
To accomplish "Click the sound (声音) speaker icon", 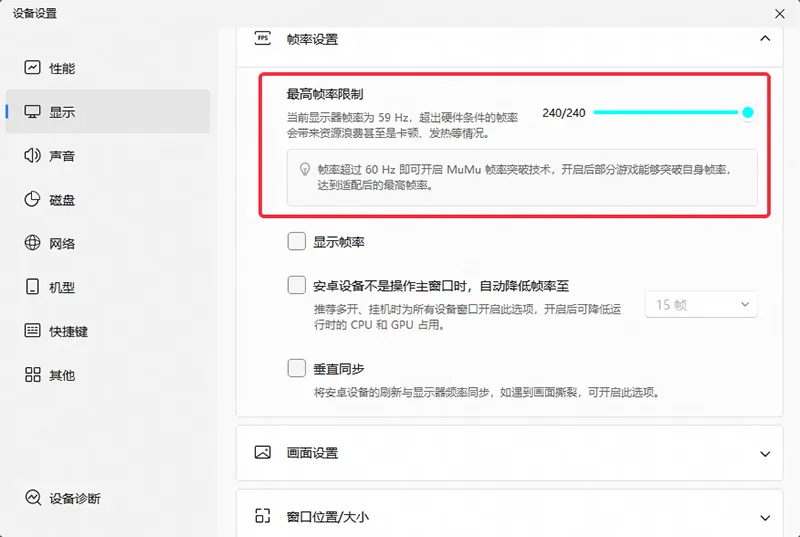I will pos(33,156).
